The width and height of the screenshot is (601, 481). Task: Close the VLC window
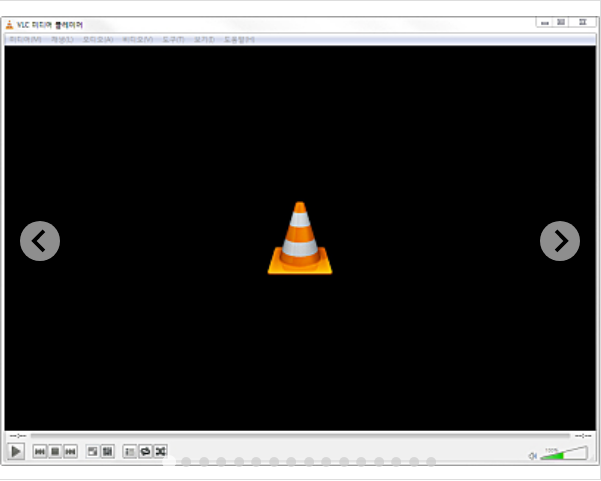(583, 23)
